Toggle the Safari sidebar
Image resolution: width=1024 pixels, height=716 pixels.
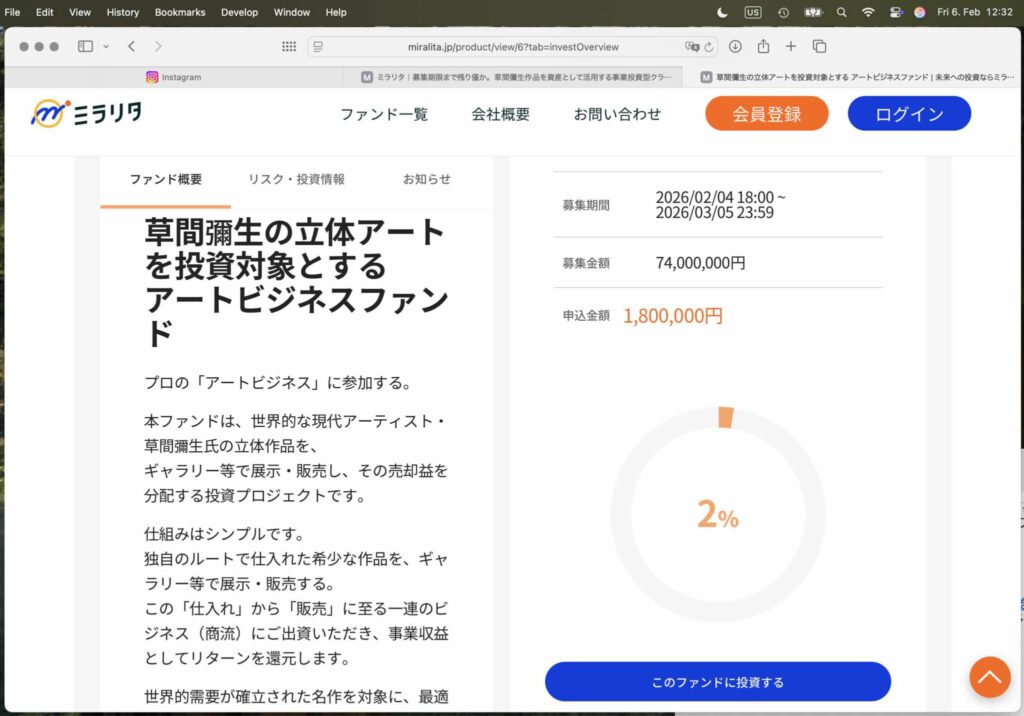(x=85, y=46)
